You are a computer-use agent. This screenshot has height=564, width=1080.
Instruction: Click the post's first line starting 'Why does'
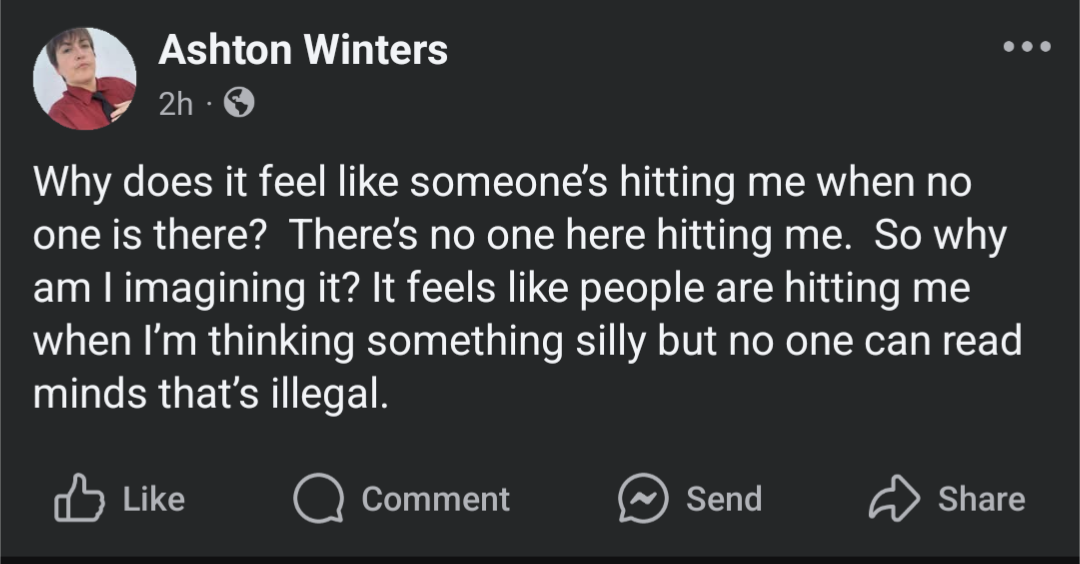click(x=502, y=182)
